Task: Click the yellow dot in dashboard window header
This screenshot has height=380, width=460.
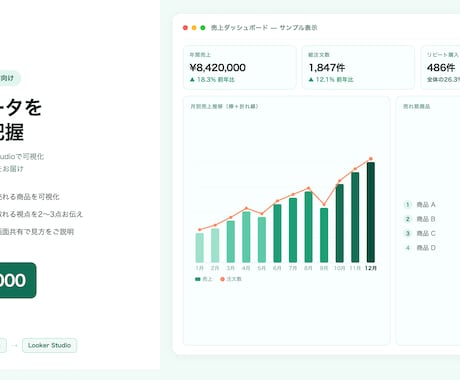Action: (x=194, y=28)
